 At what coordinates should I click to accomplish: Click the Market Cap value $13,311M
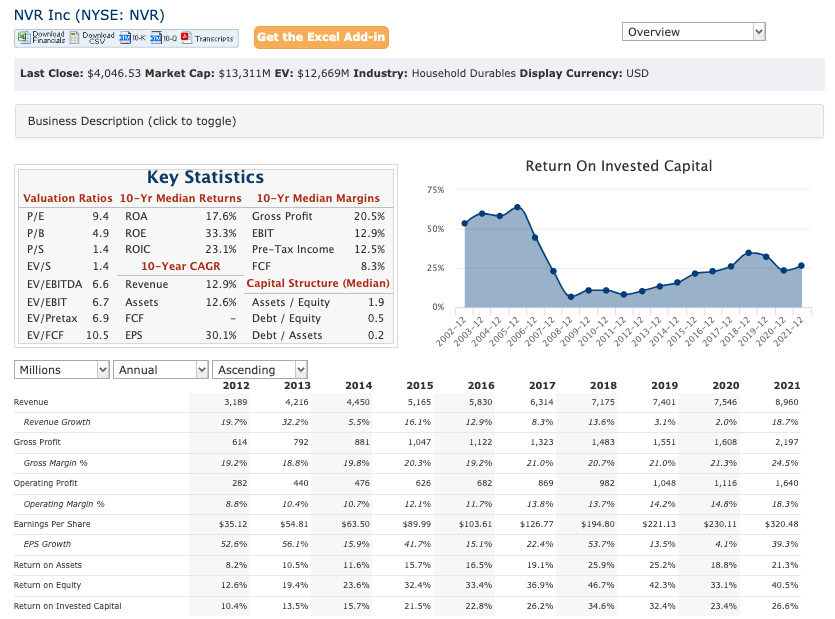pyautogui.click(x=244, y=74)
